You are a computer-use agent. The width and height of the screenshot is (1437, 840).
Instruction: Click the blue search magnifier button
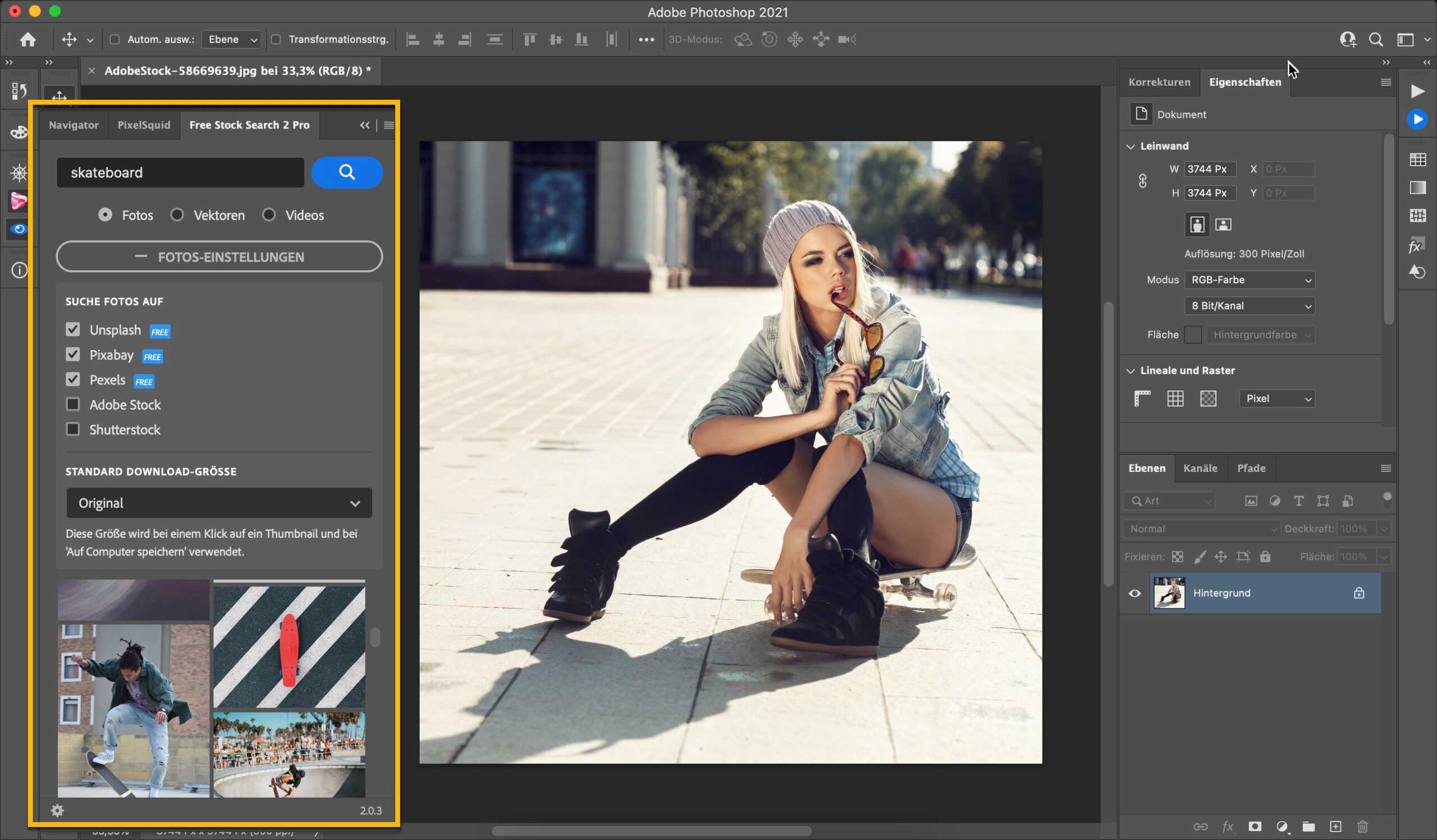click(x=347, y=172)
